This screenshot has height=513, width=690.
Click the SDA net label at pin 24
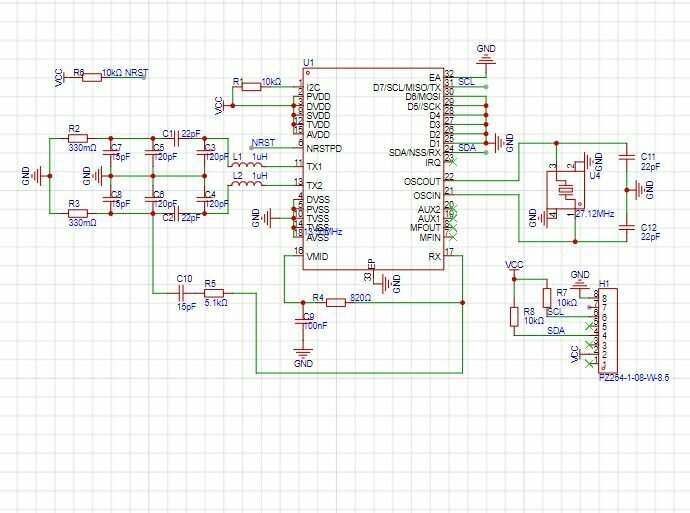coord(467,147)
